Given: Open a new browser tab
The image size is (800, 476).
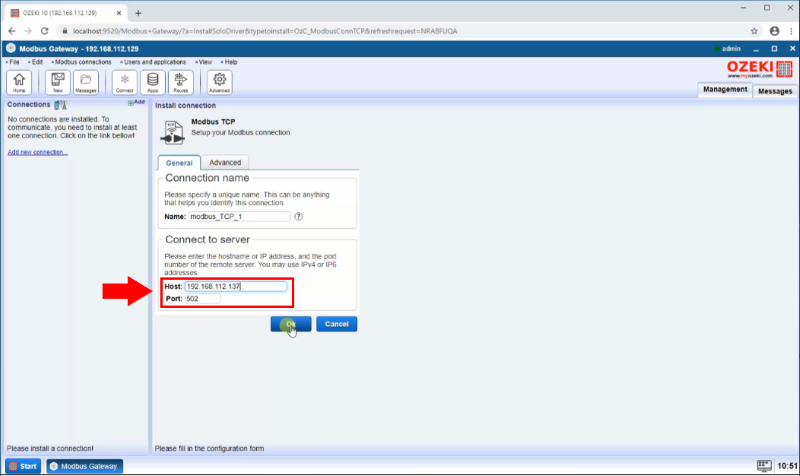Looking at the screenshot, I should point(138,13).
